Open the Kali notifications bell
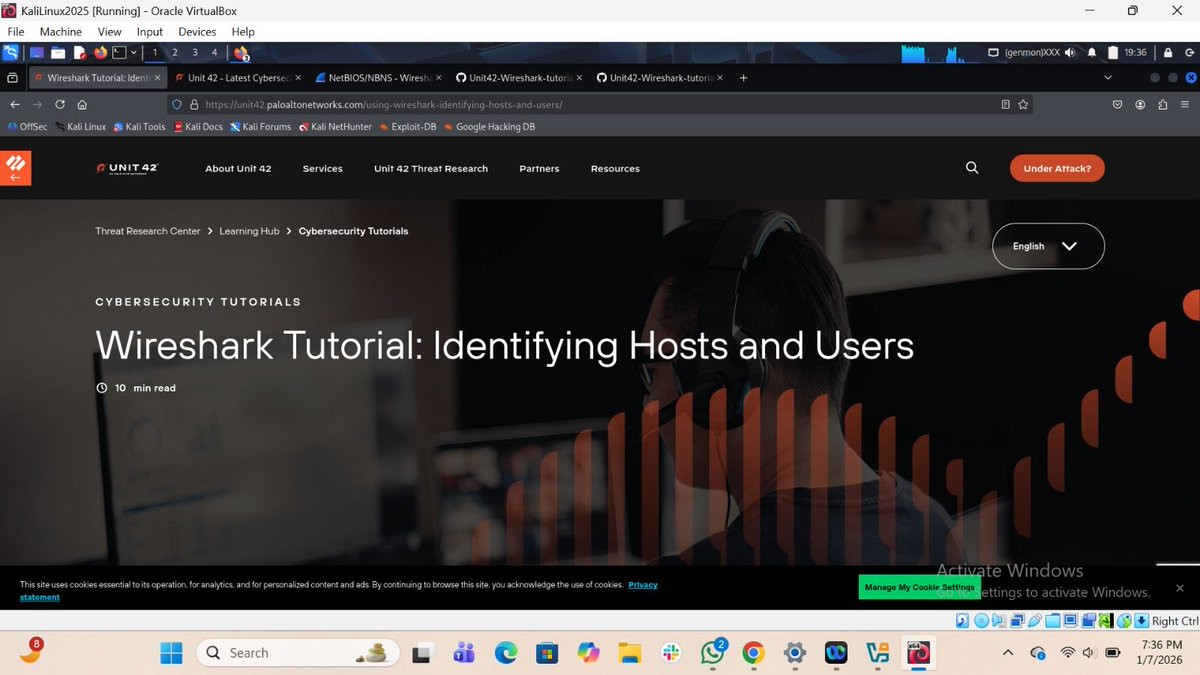Viewport: 1200px width, 675px height. 1092,52
